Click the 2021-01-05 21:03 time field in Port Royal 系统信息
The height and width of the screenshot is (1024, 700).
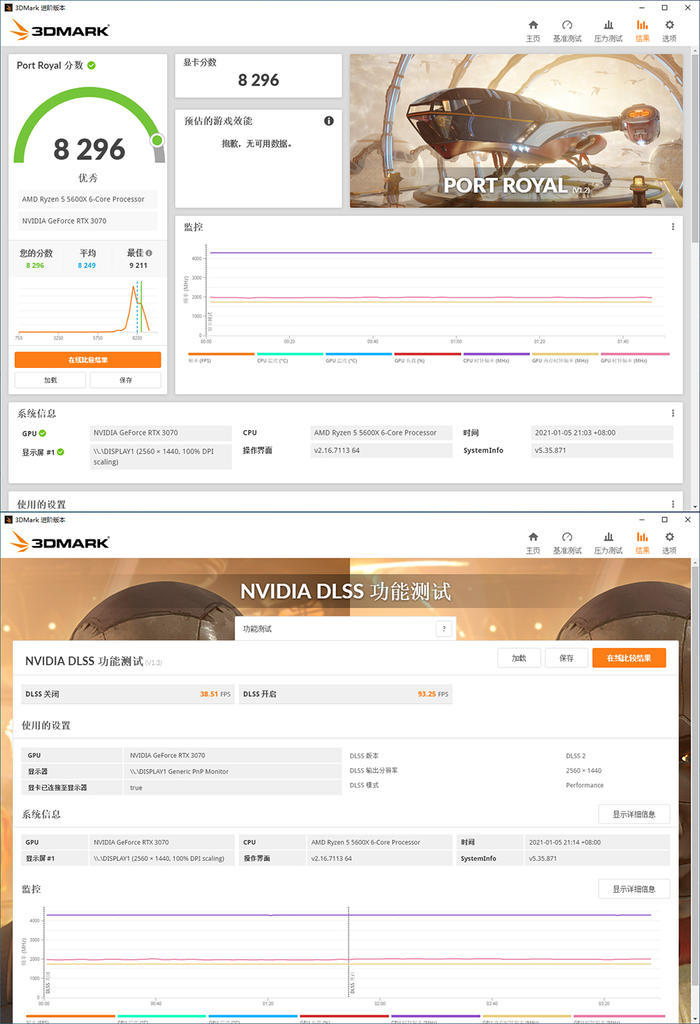601,432
